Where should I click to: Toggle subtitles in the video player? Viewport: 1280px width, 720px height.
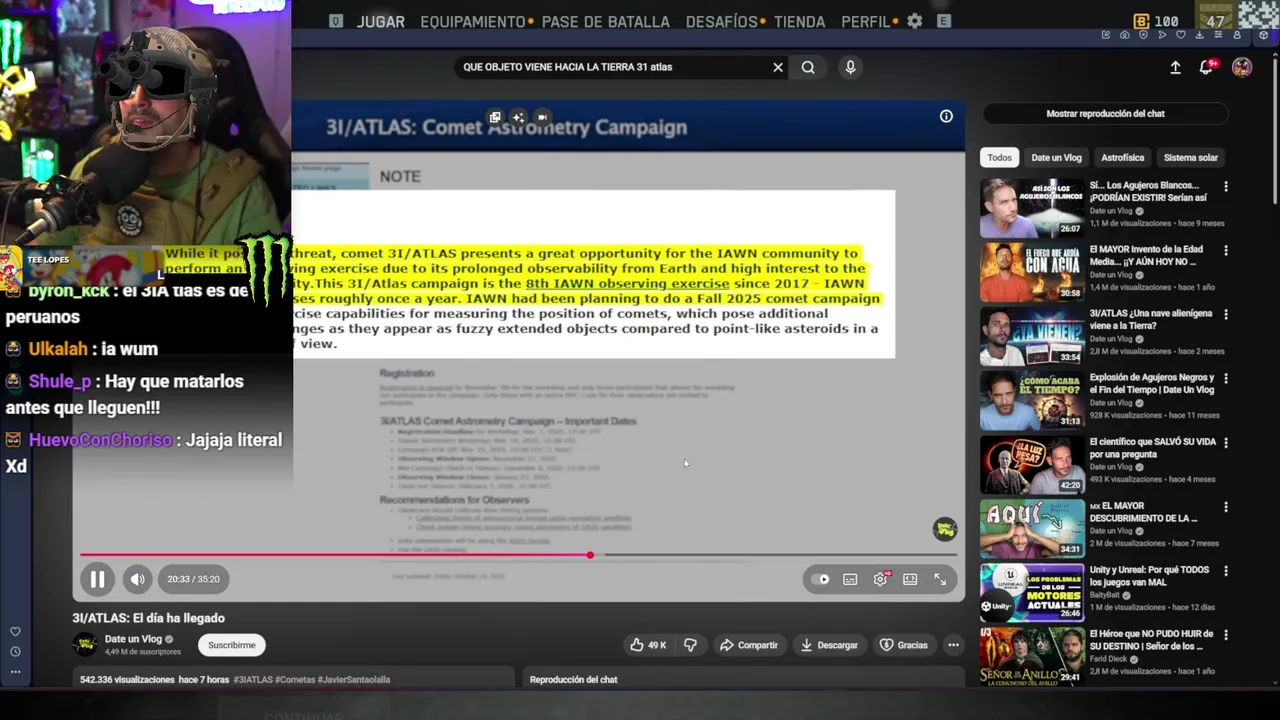pos(850,579)
